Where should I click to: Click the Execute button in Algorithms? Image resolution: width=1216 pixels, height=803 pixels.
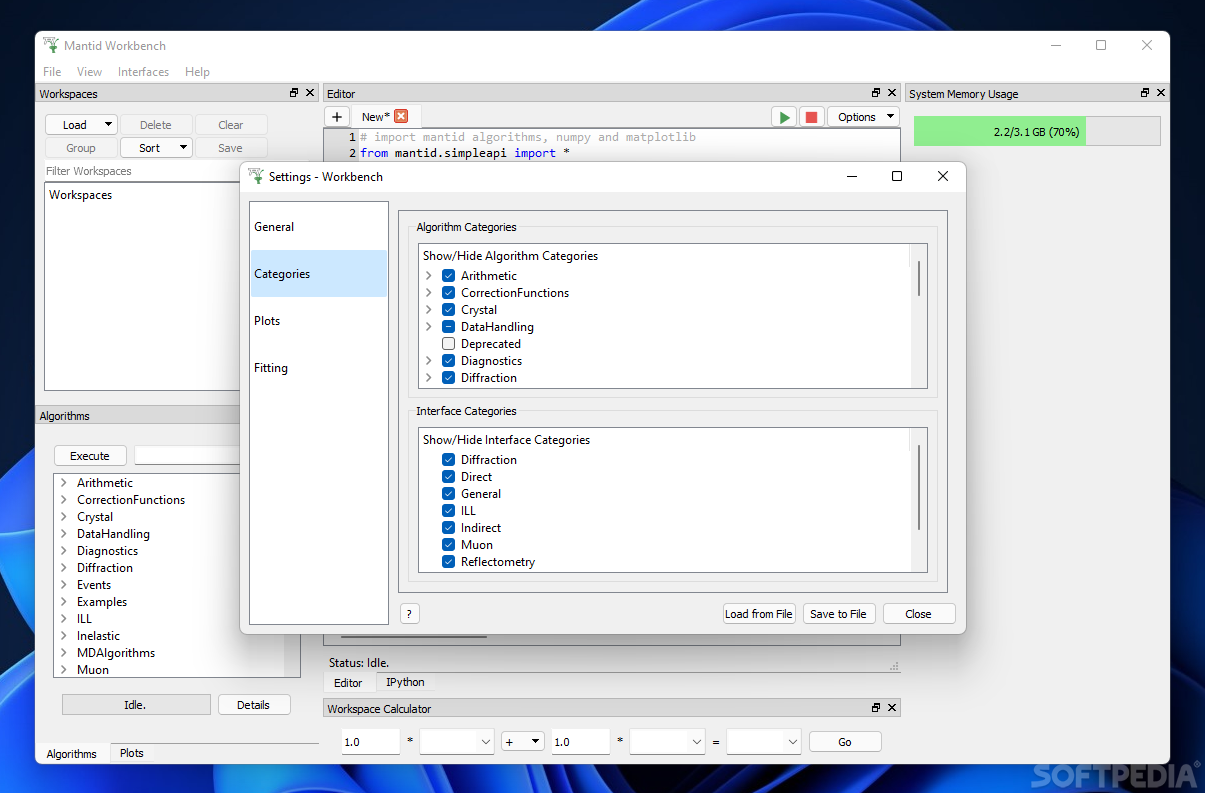pos(90,456)
